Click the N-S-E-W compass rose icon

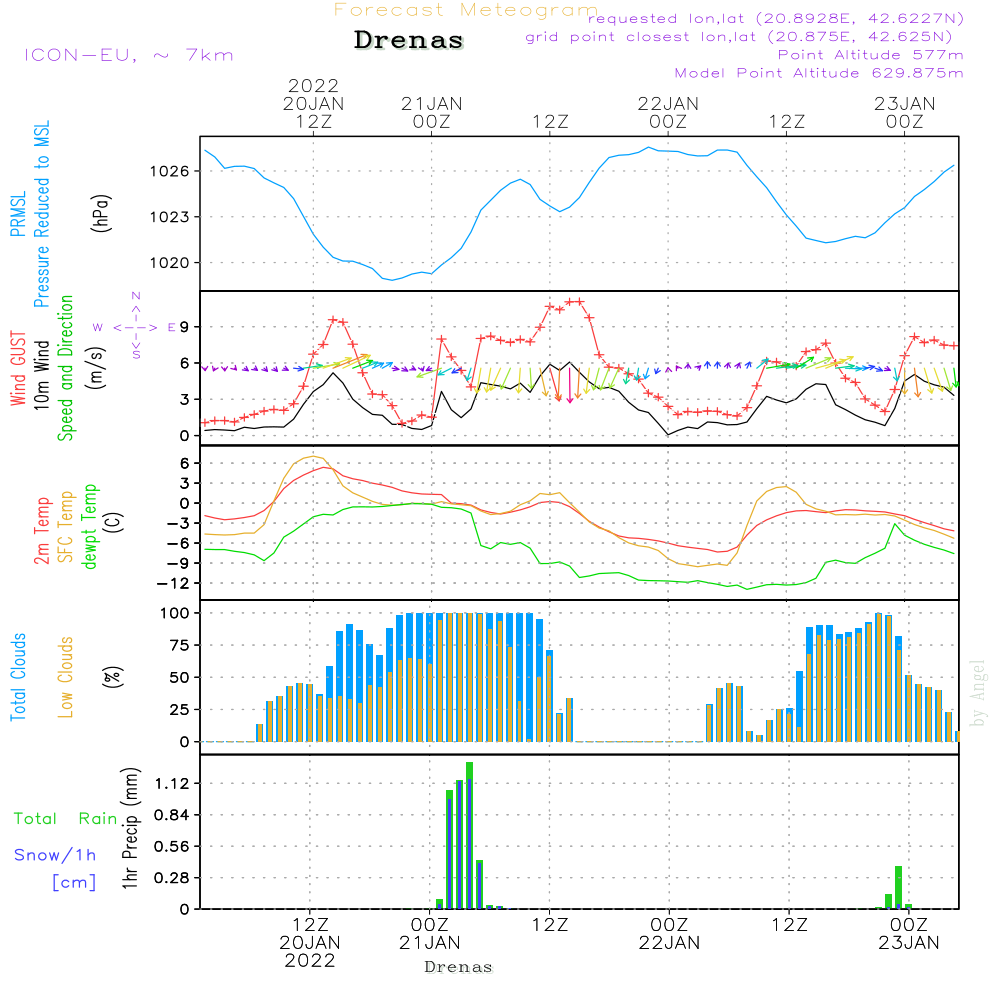click(135, 327)
